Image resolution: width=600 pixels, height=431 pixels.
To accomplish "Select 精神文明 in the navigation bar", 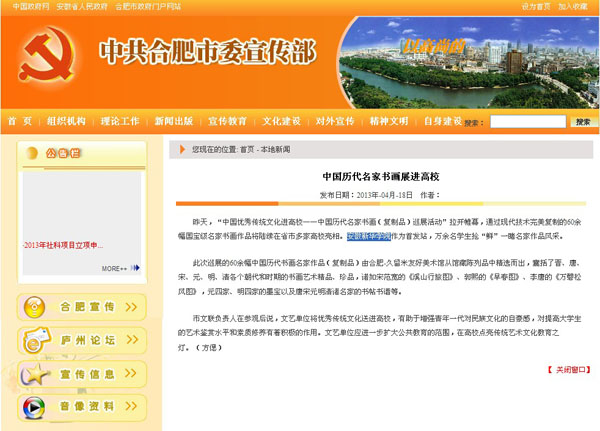I will 389,121.
